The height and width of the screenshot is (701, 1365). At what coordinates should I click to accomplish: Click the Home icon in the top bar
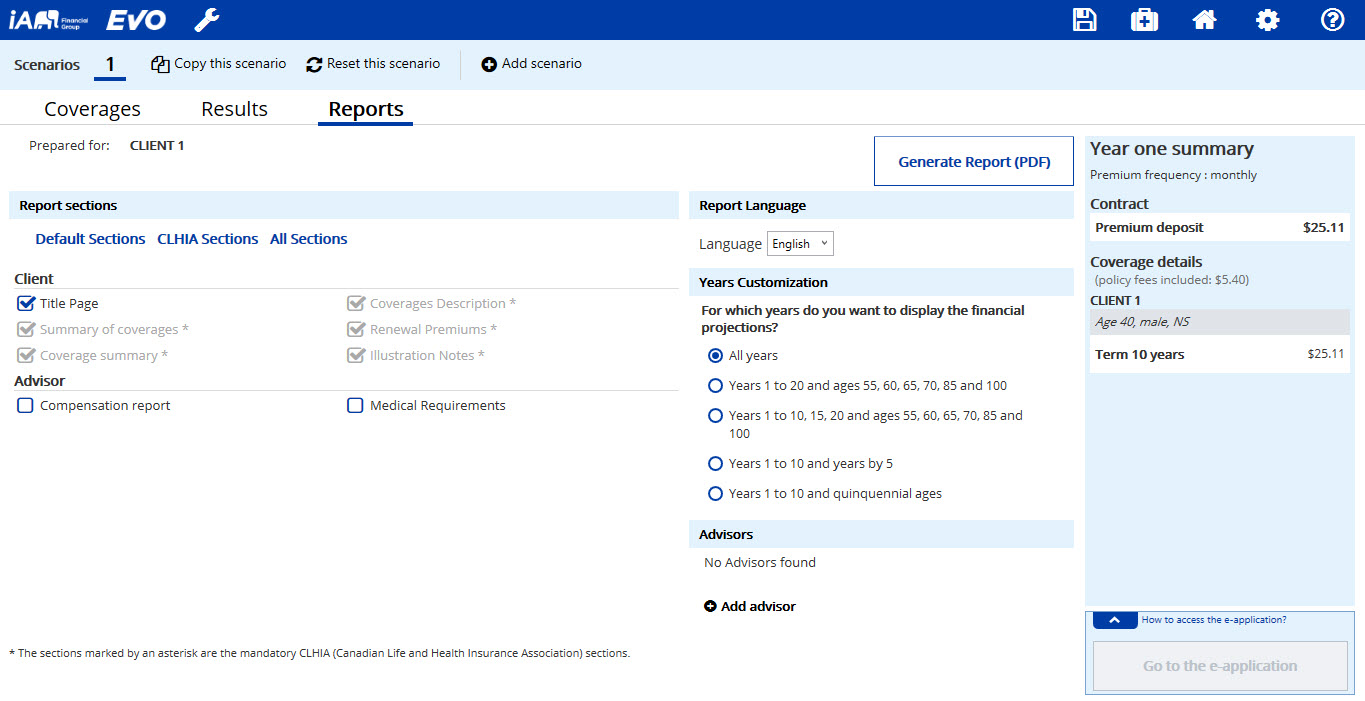click(x=1204, y=19)
